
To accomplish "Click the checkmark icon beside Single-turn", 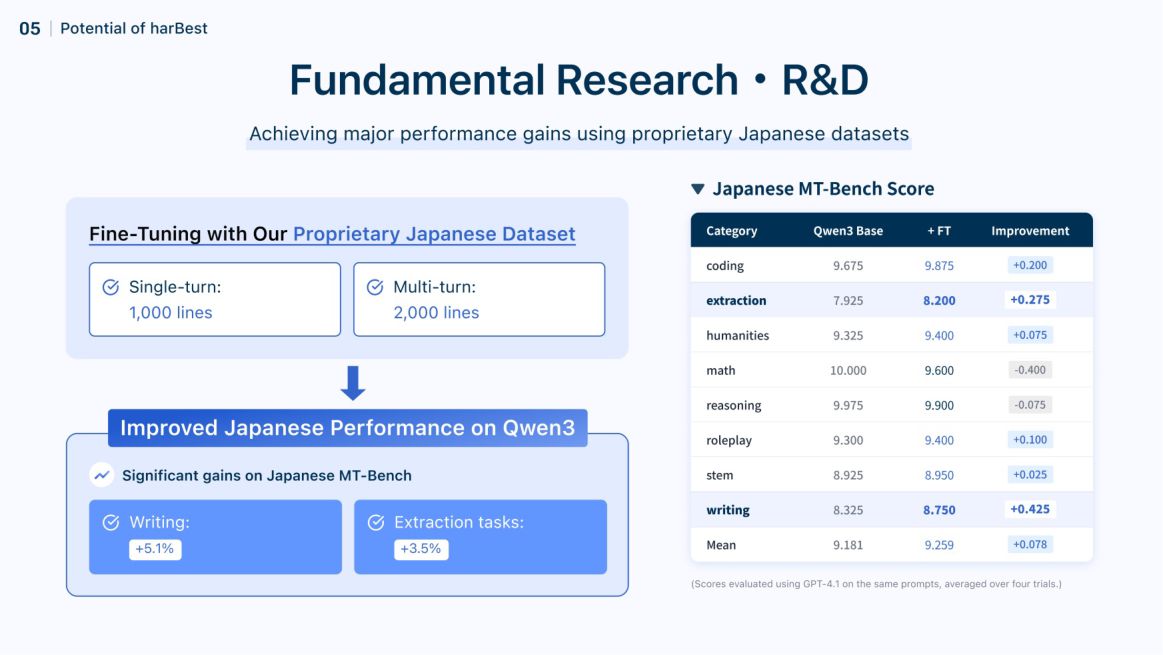I will (111, 287).
